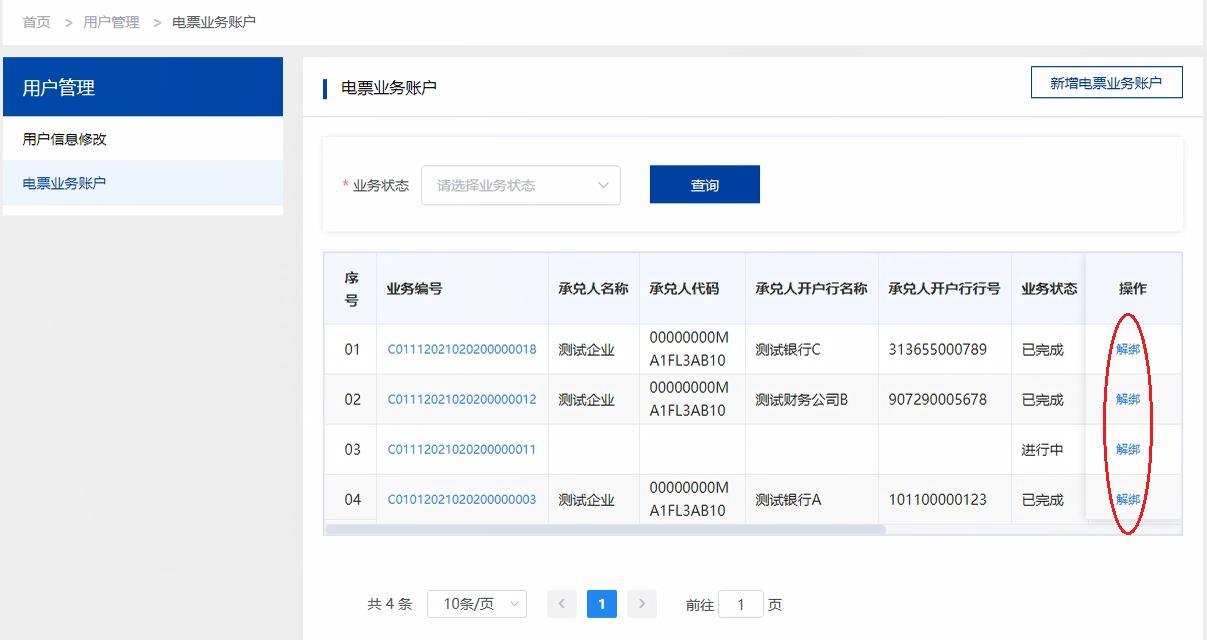Click 解绑 on the 进行中 row
1207x640 pixels.
click(x=1127, y=449)
